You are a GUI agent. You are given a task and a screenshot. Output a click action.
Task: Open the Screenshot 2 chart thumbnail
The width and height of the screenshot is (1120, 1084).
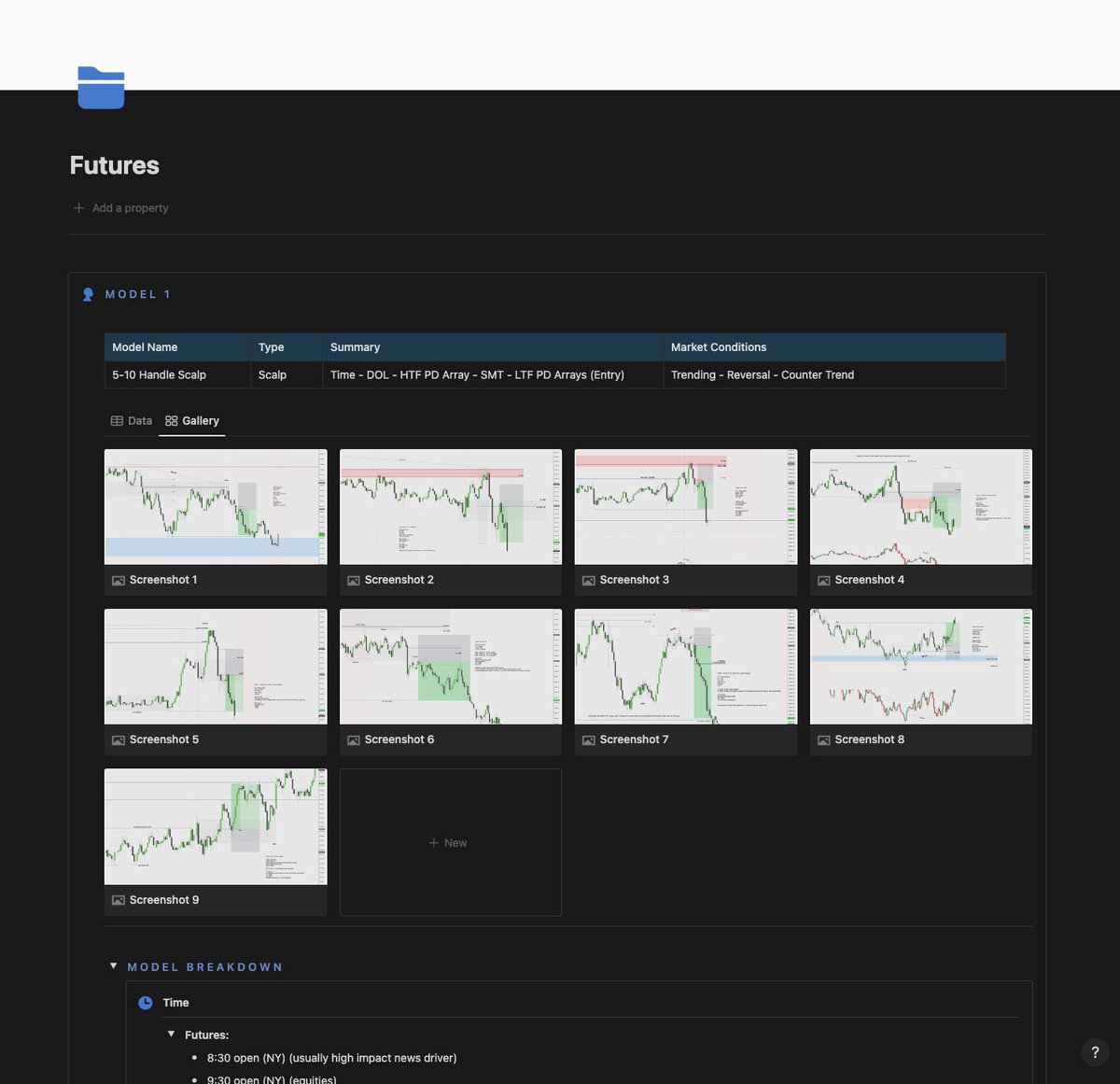451,507
